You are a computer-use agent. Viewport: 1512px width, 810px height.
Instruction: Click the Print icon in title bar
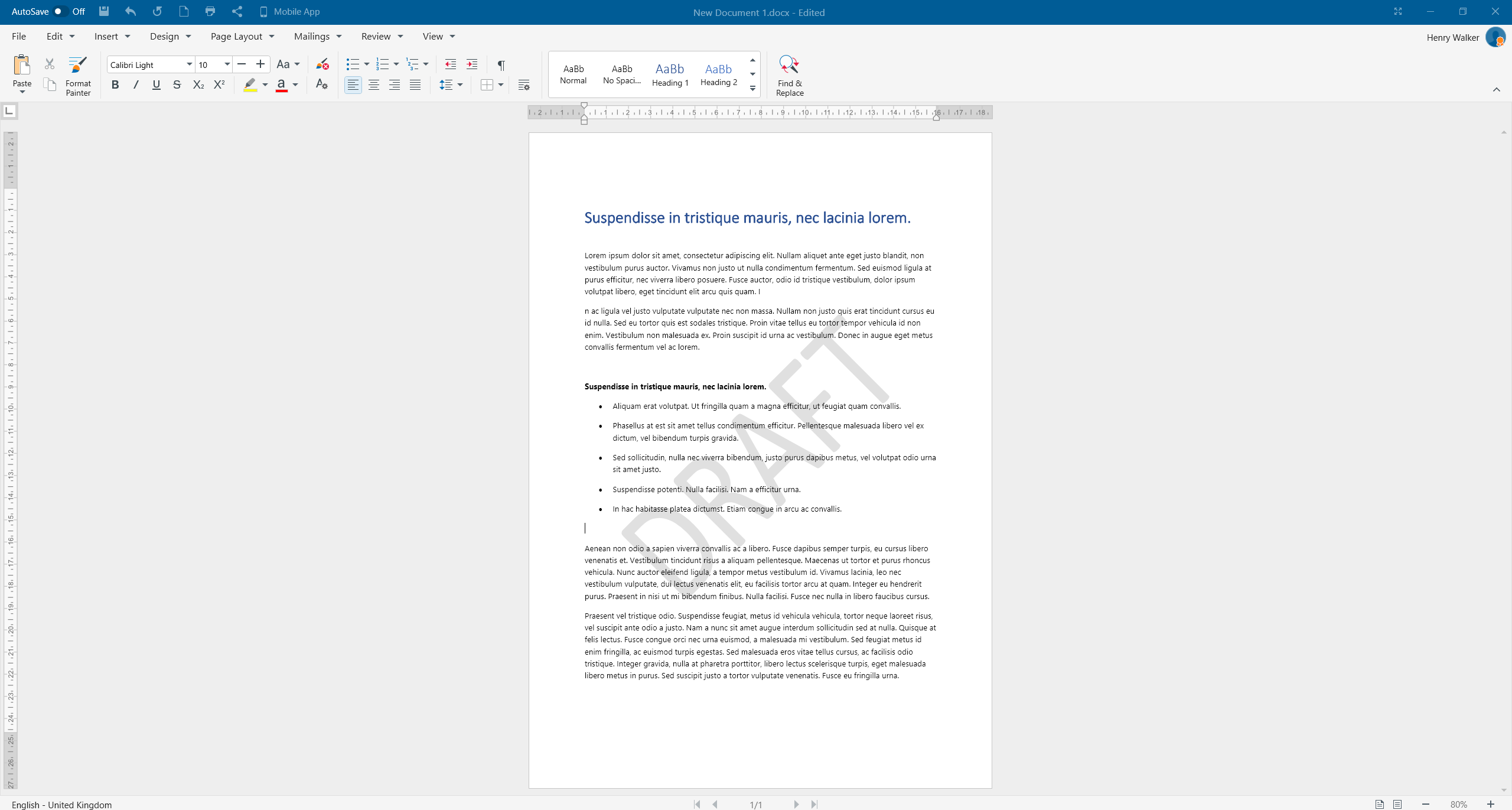(x=210, y=11)
